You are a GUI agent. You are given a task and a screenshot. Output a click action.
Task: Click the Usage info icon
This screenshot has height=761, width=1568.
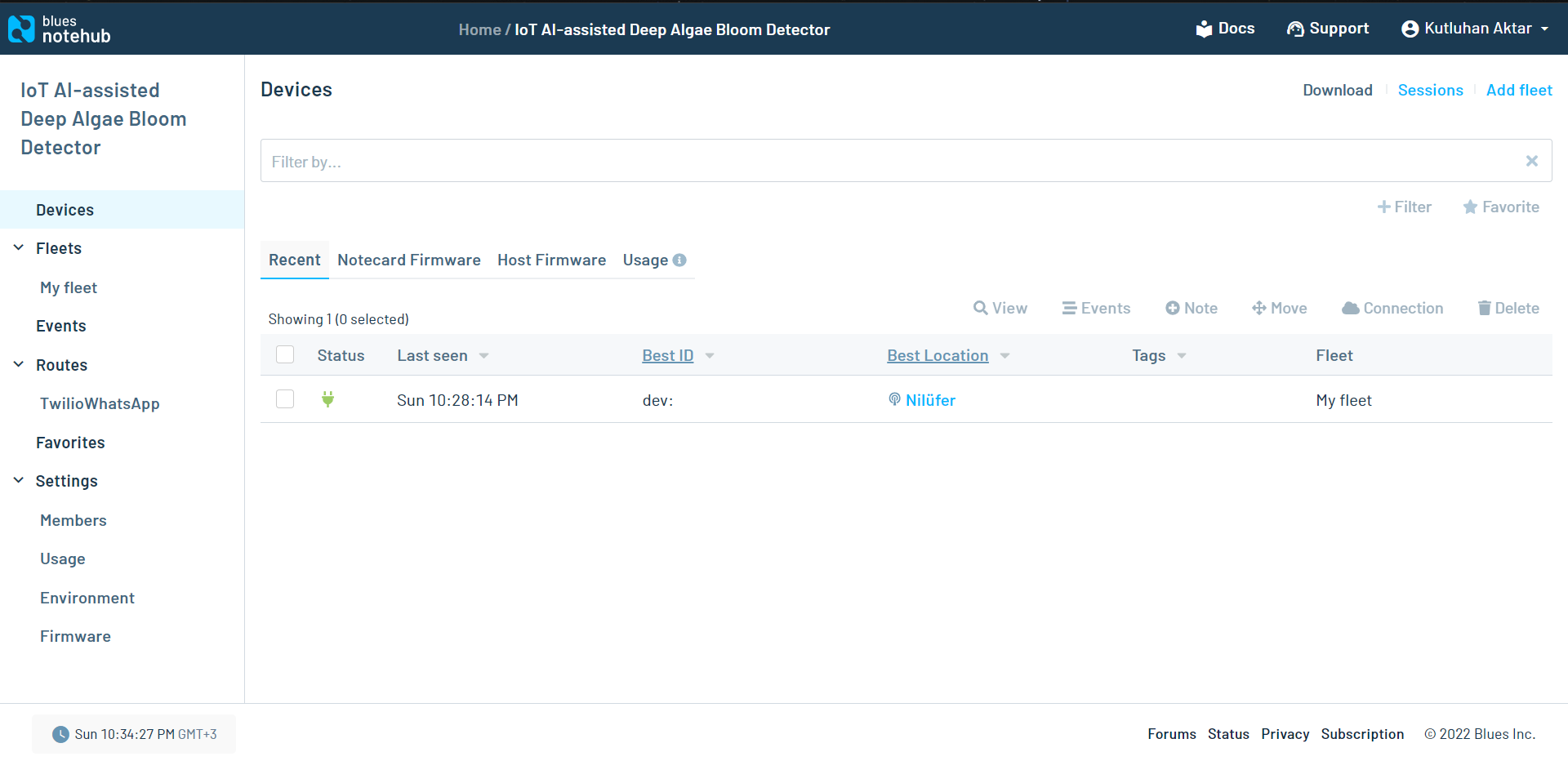[x=679, y=260]
